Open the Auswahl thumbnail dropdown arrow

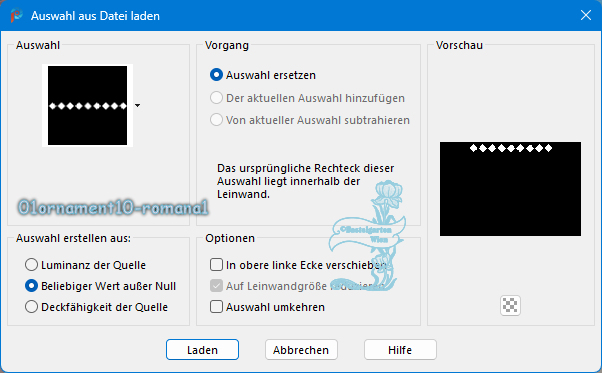(137, 106)
